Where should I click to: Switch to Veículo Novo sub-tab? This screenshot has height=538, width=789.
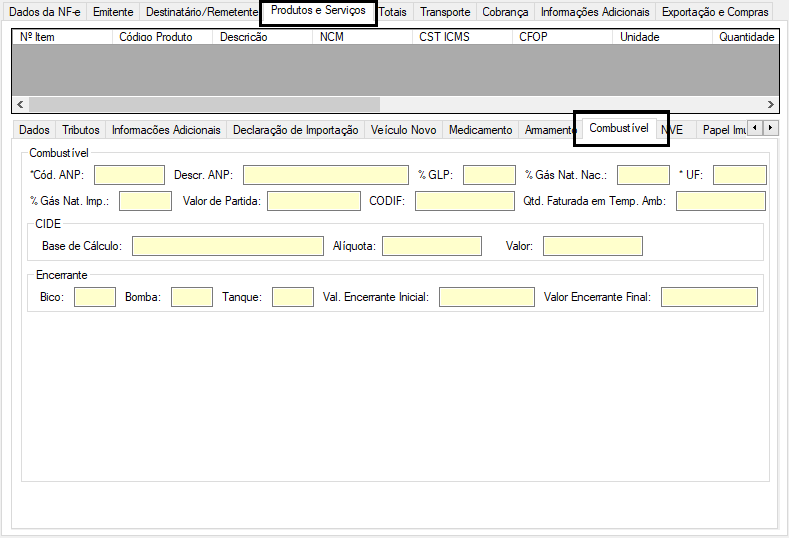(x=404, y=130)
